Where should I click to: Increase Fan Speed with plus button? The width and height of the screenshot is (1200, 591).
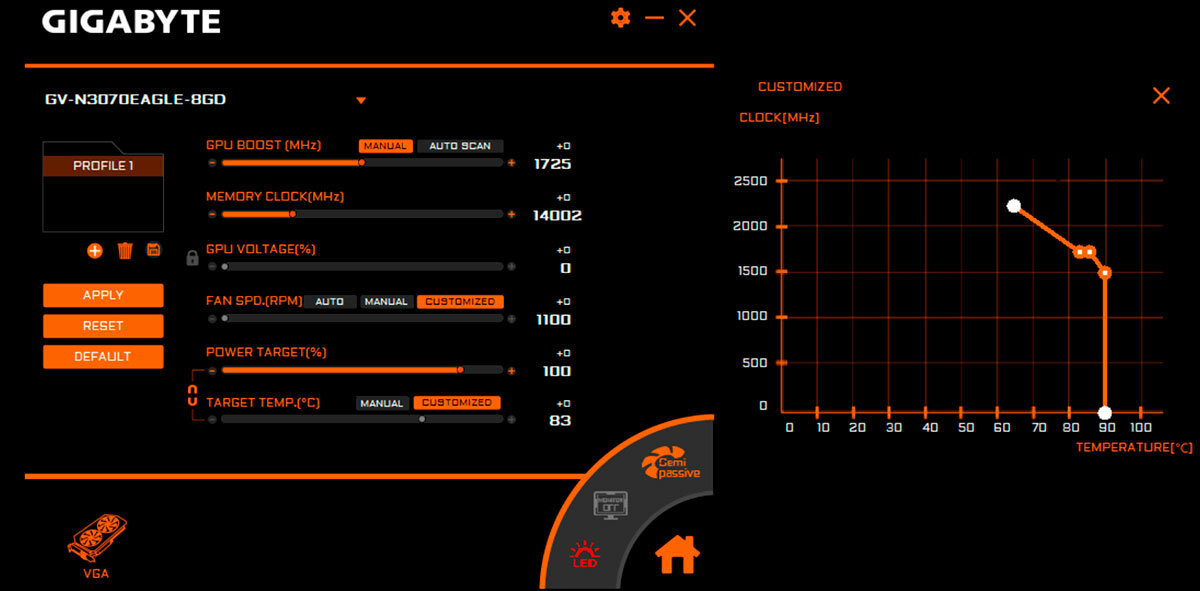512,318
